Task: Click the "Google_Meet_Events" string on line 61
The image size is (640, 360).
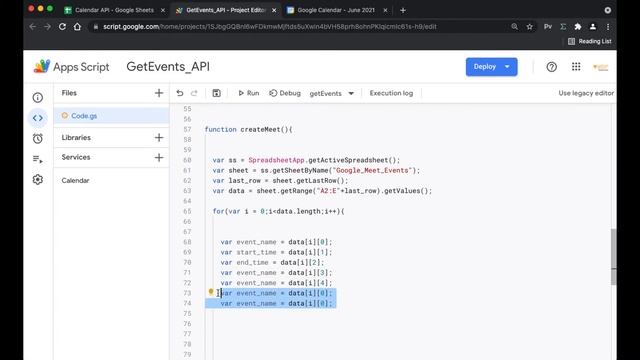Action: [x=372, y=170]
